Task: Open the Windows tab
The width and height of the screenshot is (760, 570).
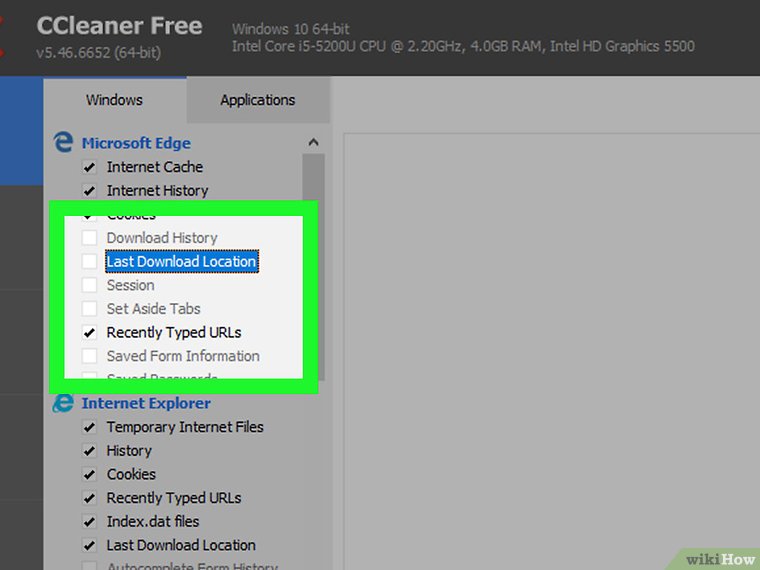Action: click(114, 100)
